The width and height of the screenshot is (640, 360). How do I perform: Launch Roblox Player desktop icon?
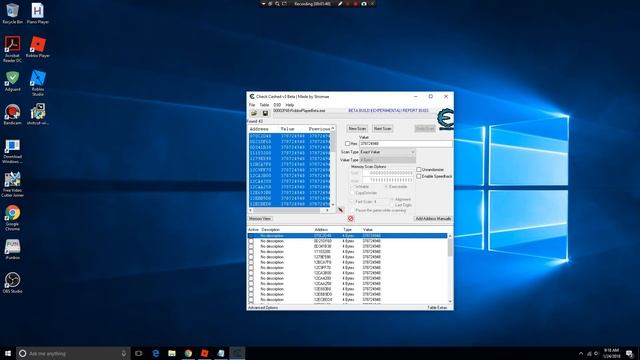pyautogui.click(x=38, y=47)
